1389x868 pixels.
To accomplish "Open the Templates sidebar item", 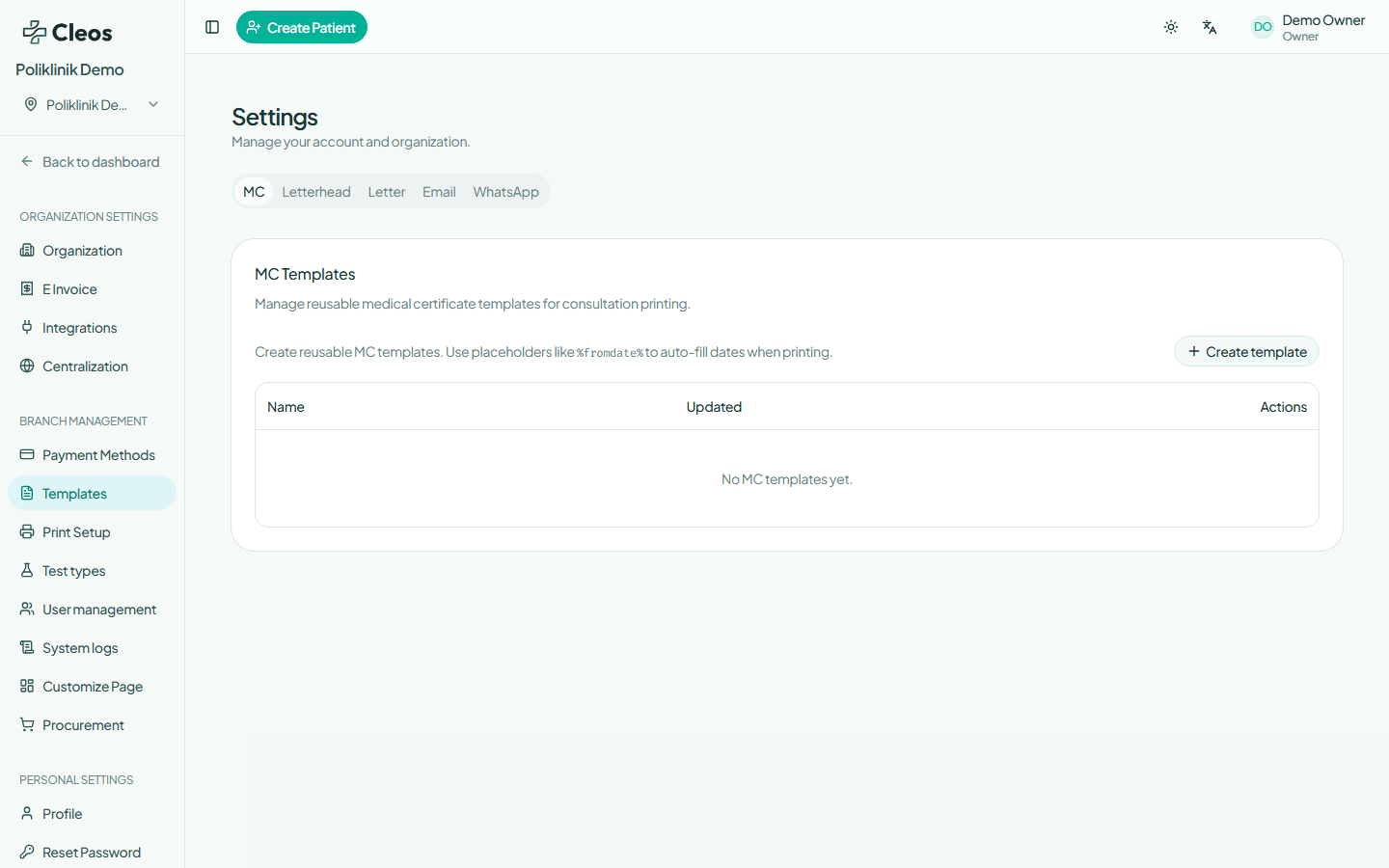I will 92,494.
